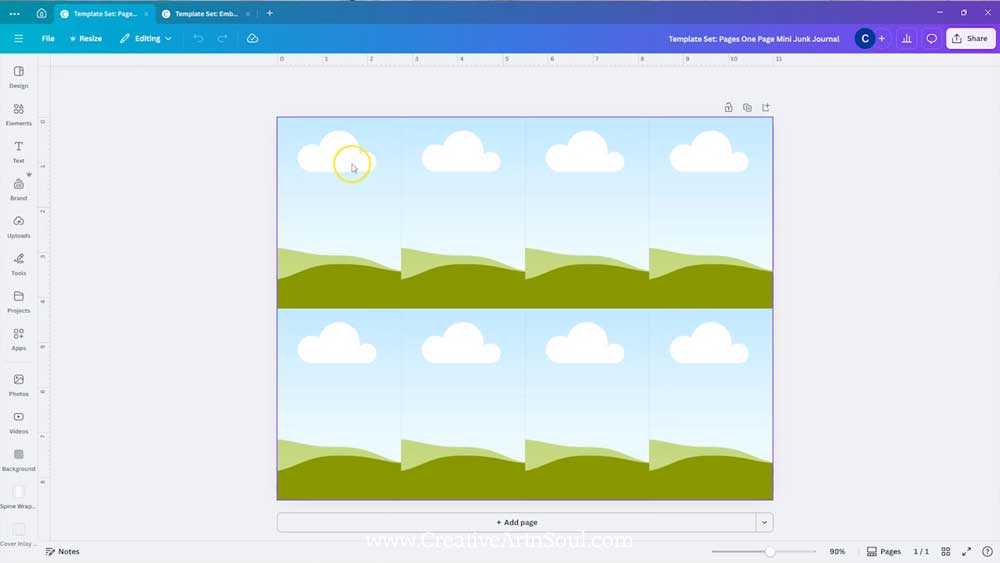Screen dimensions: 1000x563
Task: Open the Uploads panel
Action: 18,226
